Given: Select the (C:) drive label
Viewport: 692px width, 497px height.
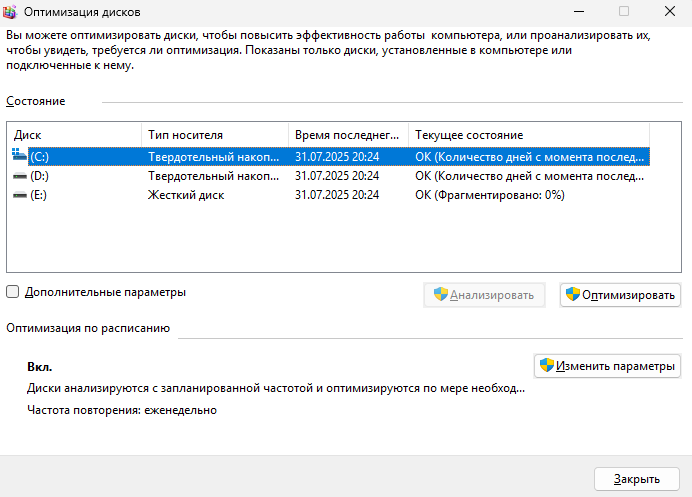Looking at the screenshot, I should (39, 157).
